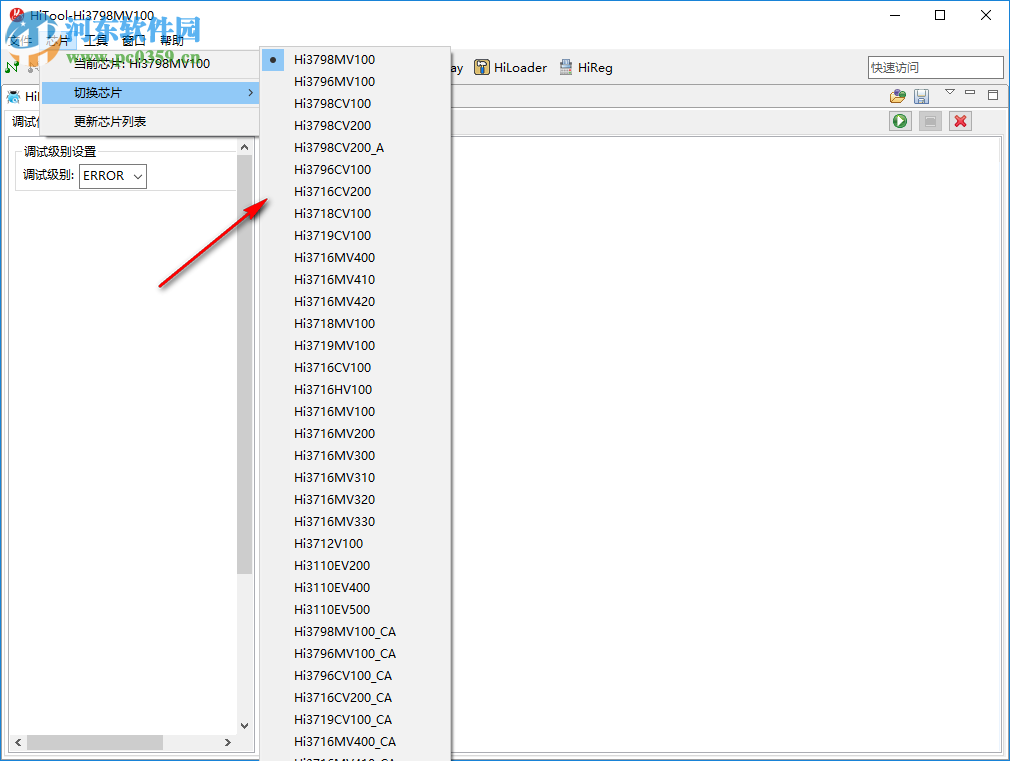Choose Hi3716MV400 from chip list

point(355,258)
